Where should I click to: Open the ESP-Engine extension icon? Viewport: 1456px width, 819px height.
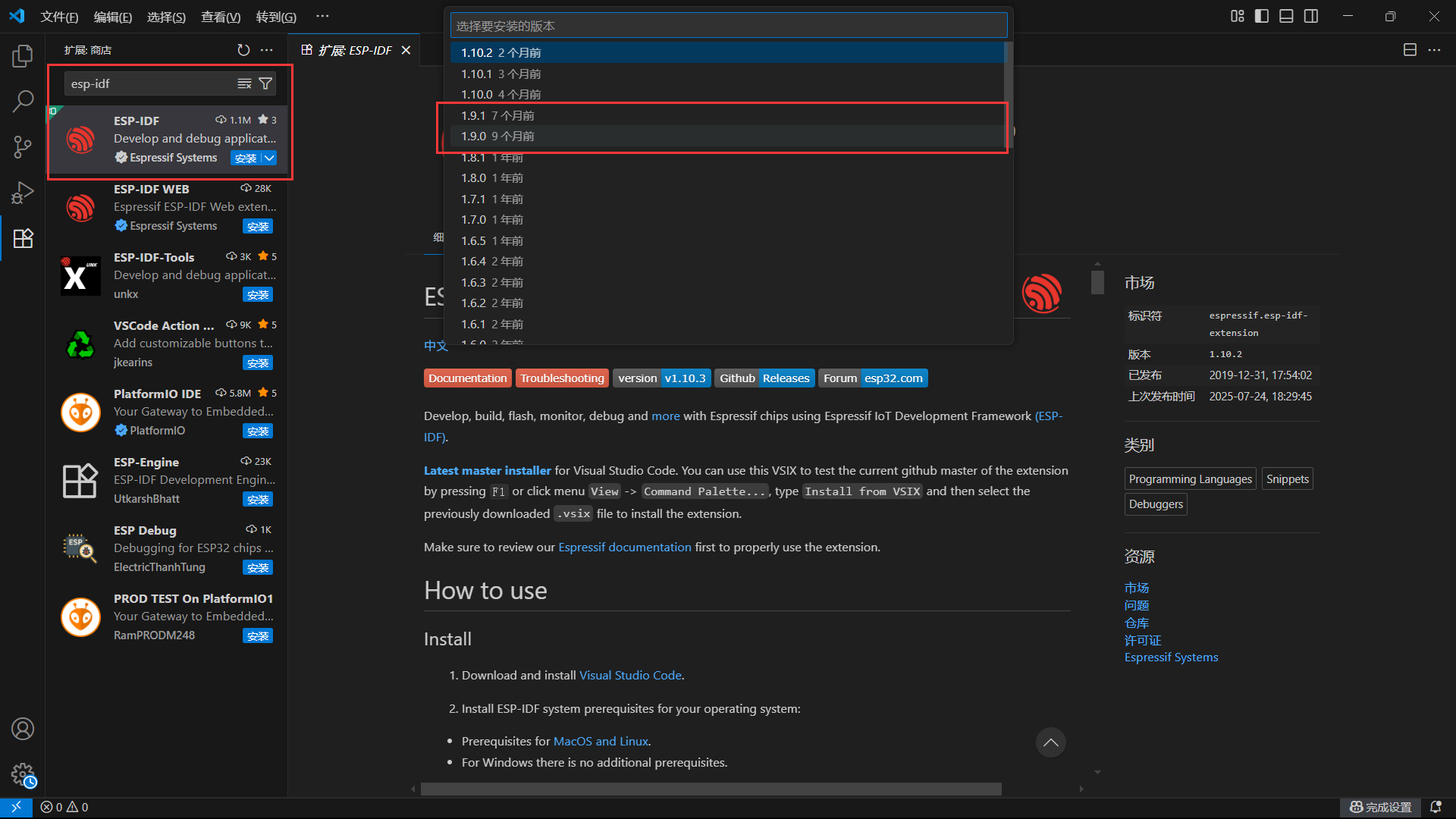coord(80,481)
